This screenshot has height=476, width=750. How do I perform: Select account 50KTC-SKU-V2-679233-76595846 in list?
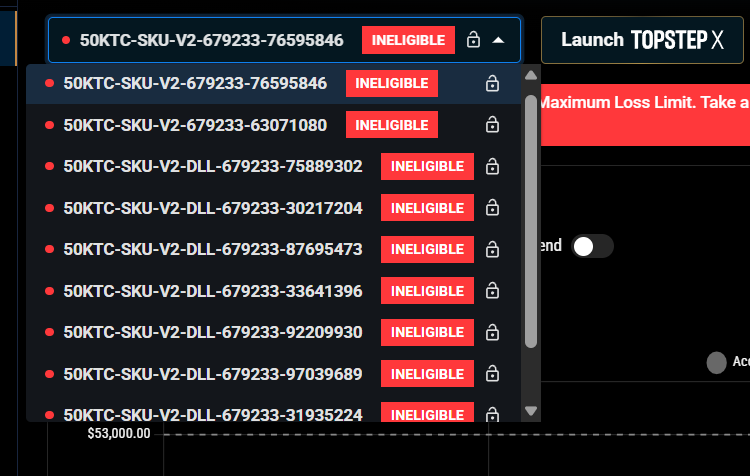click(274, 84)
